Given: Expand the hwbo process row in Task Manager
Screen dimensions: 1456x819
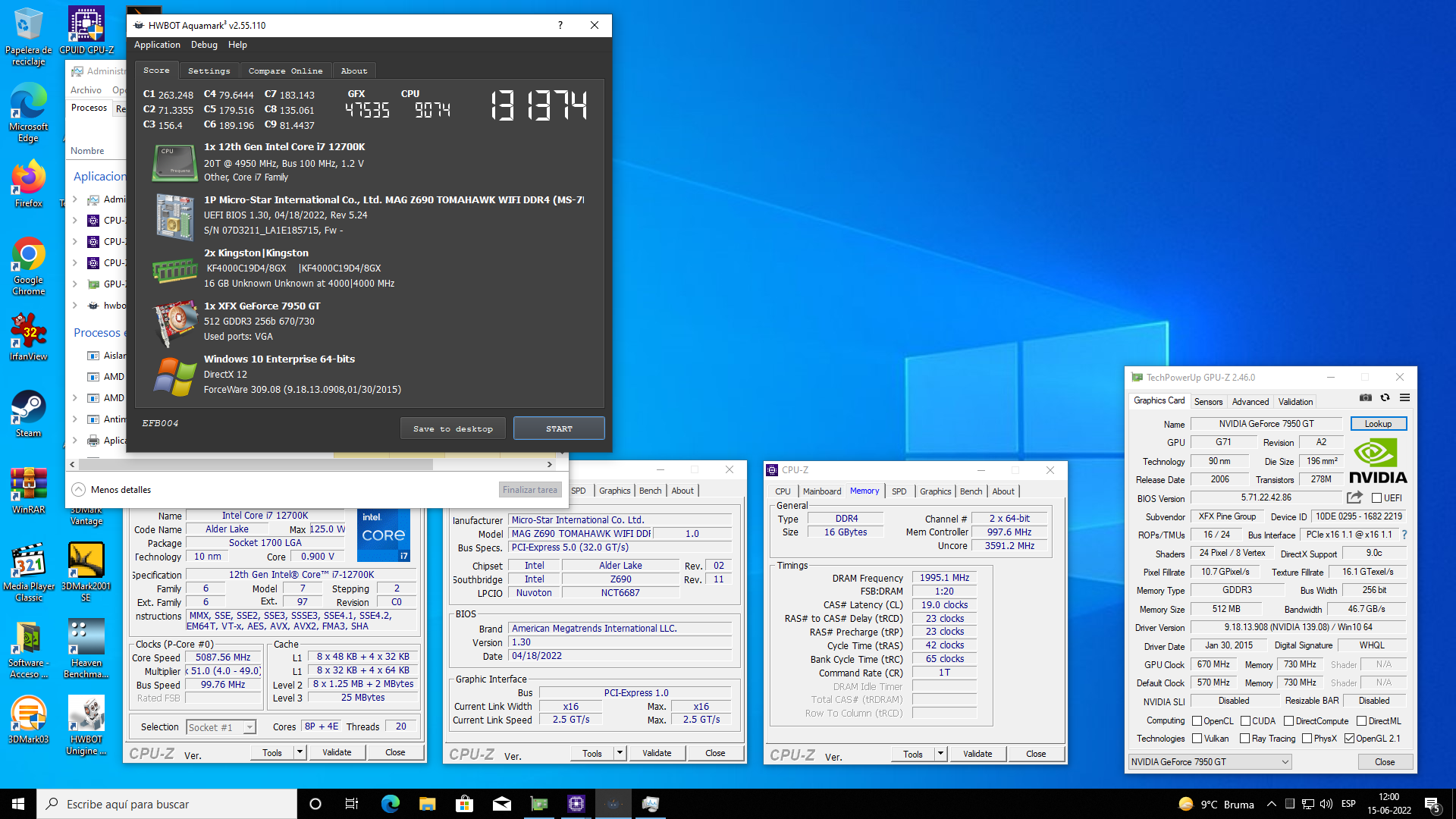Looking at the screenshot, I should (74, 306).
